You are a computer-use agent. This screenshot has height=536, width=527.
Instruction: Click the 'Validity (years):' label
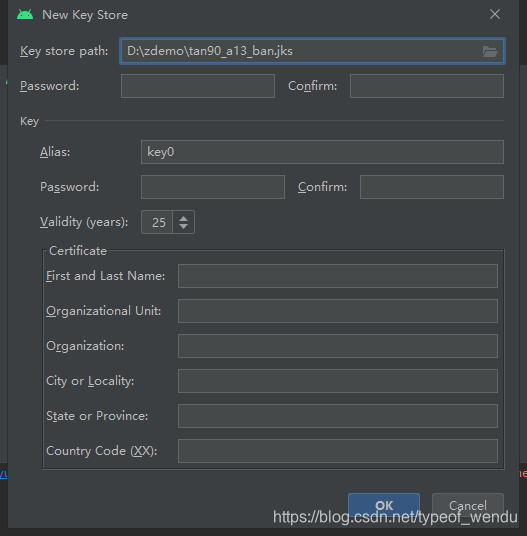(x=84, y=223)
